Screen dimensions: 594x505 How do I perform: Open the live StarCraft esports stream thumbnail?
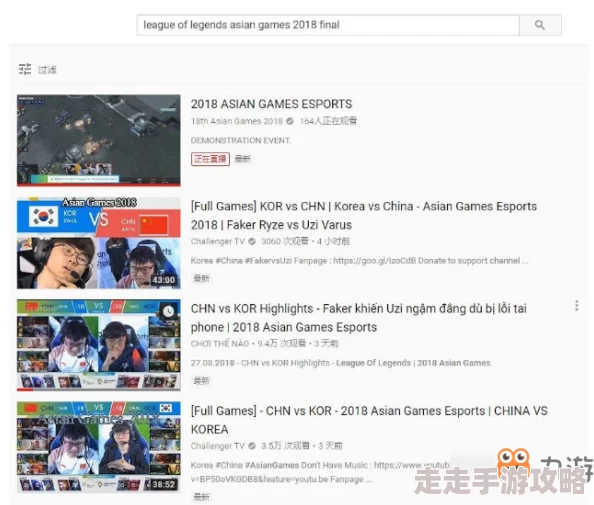(98, 141)
